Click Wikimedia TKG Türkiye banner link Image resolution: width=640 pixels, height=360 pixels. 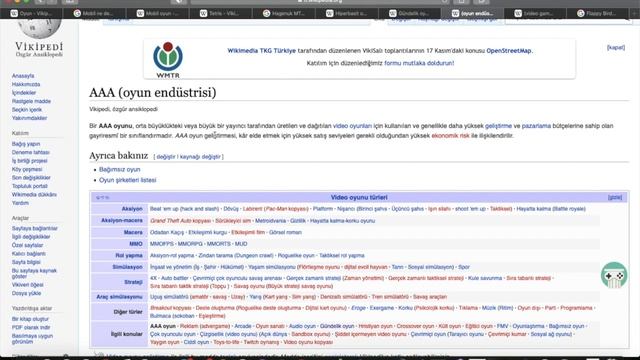[x=261, y=51]
